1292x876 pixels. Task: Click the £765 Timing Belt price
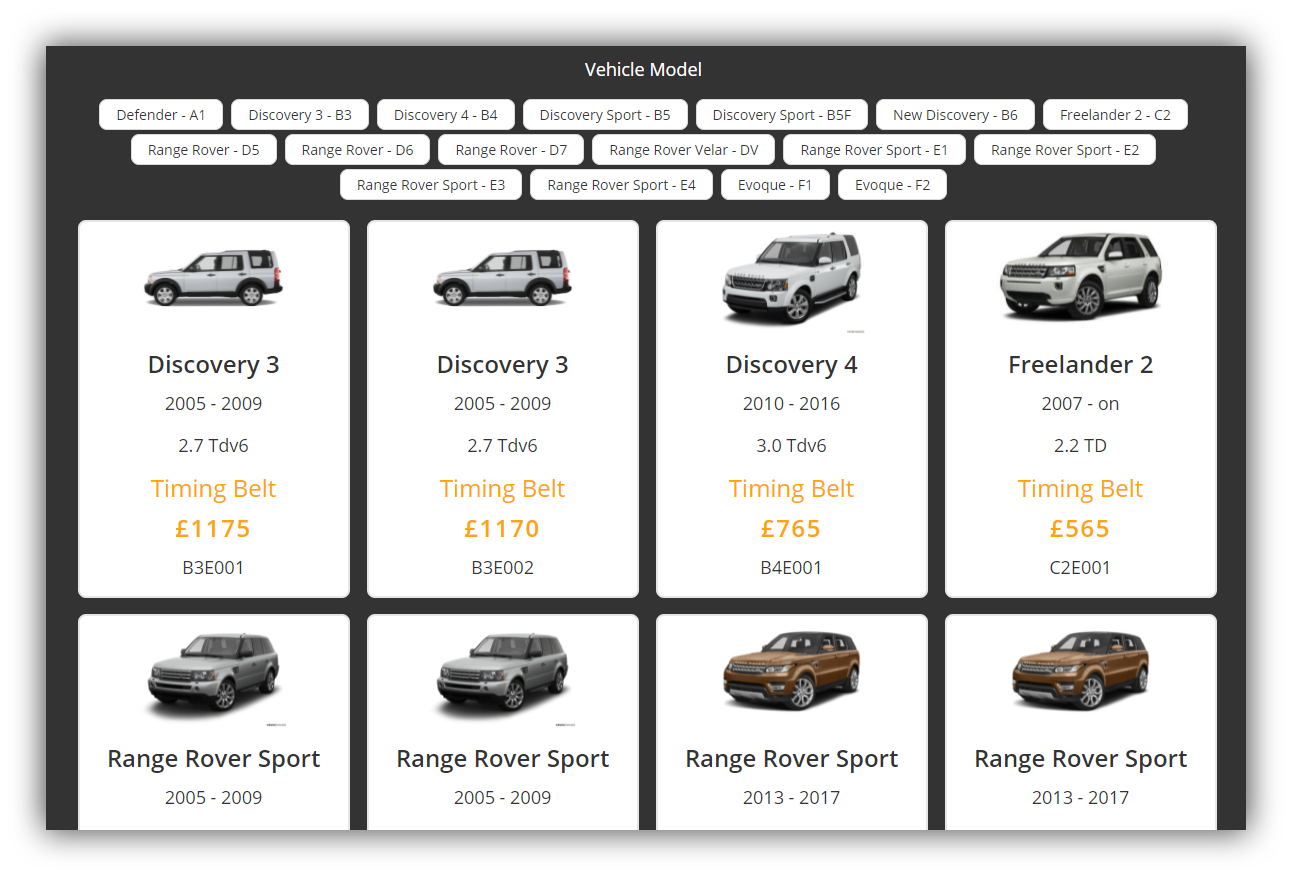click(x=791, y=529)
